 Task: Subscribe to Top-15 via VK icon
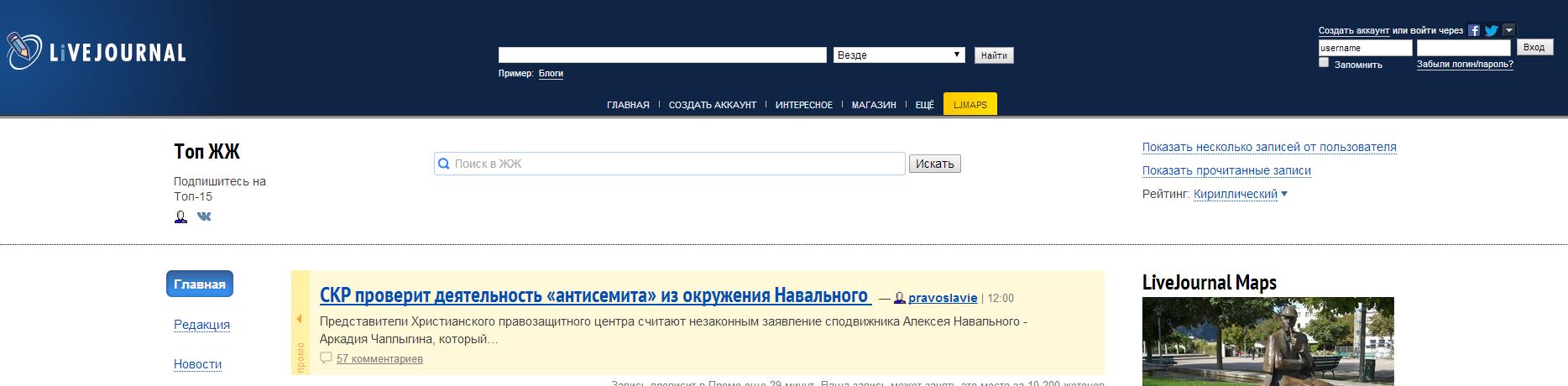(204, 216)
